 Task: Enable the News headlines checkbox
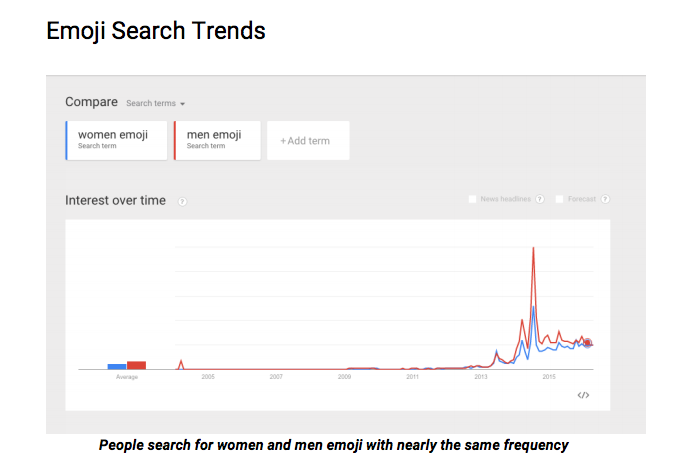click(x=473, y=199)
